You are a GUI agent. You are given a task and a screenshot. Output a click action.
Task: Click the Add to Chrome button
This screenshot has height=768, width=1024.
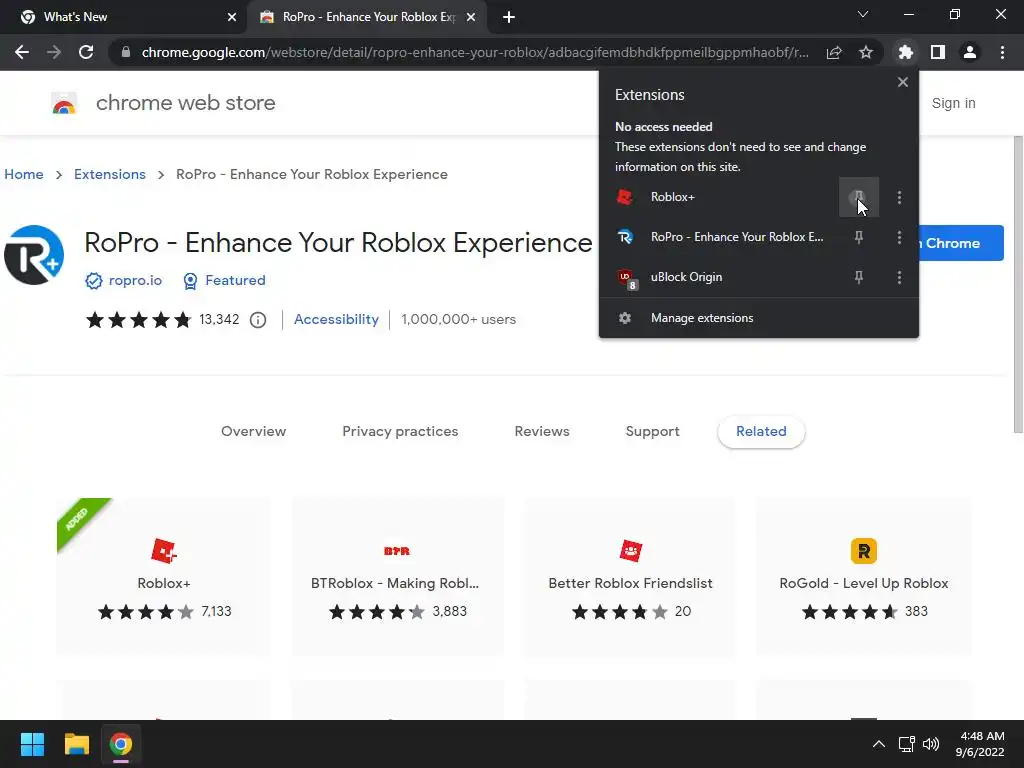pyautogui.click(x=960, y=243)
